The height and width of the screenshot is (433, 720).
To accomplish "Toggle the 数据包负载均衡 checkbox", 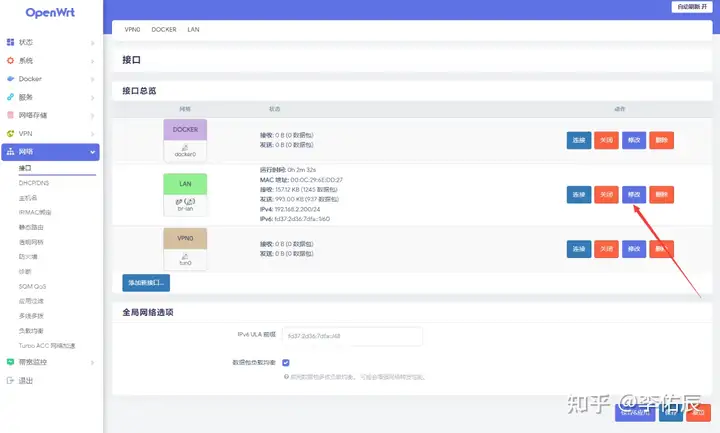I will 286,363.
